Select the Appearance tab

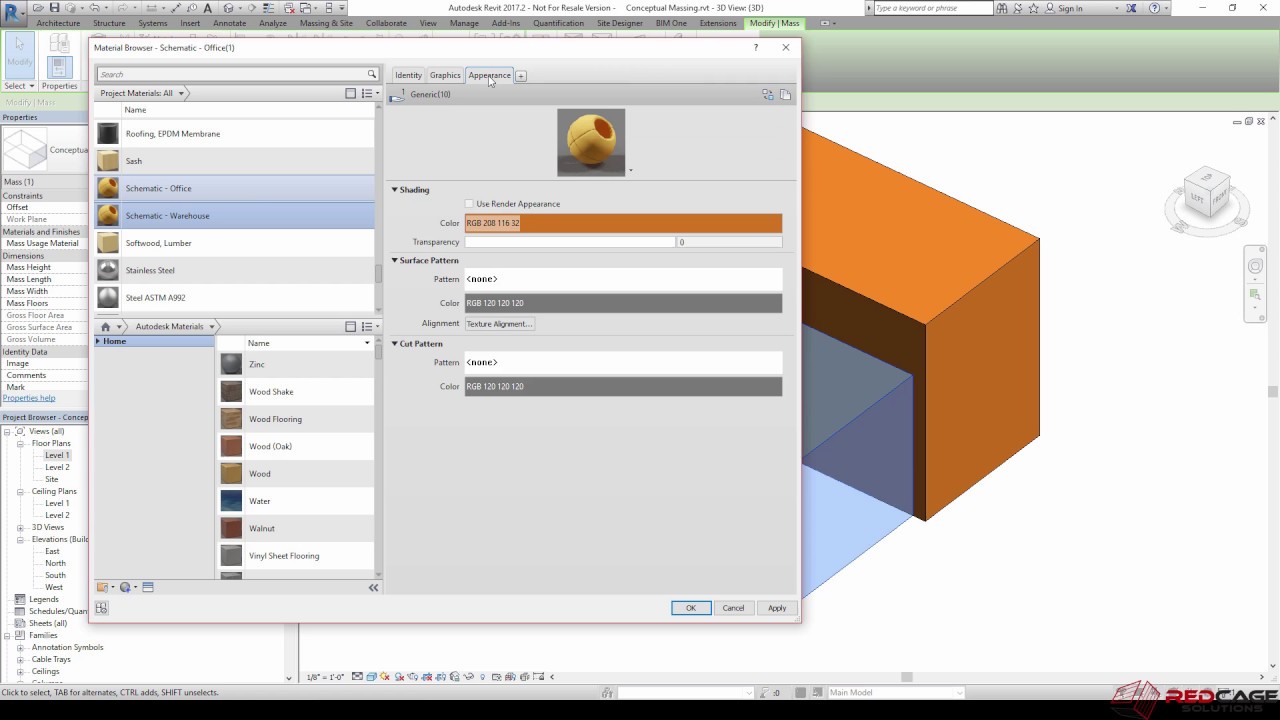click(489, 75)
